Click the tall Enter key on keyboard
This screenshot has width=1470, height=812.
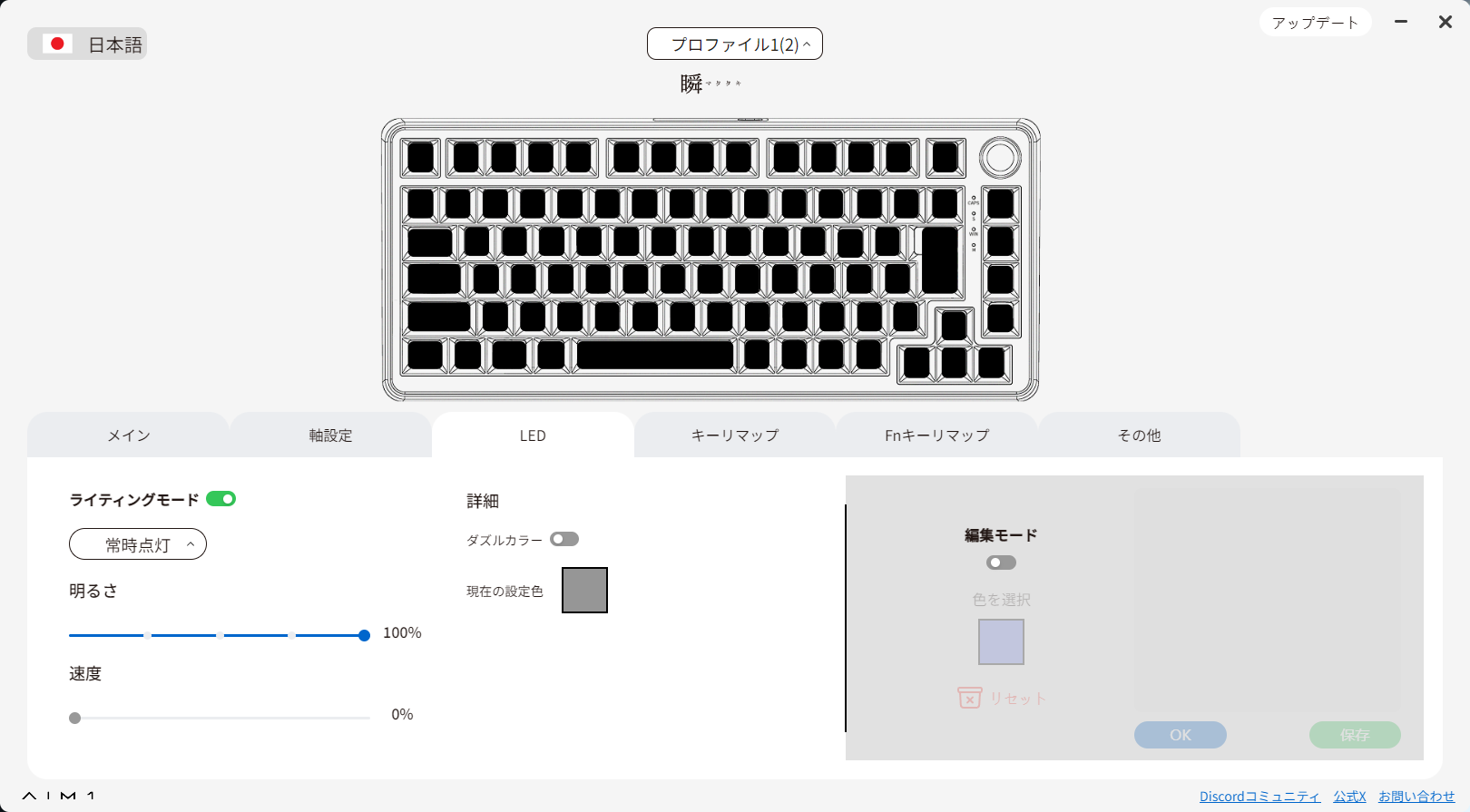click(x=939, y=259)
